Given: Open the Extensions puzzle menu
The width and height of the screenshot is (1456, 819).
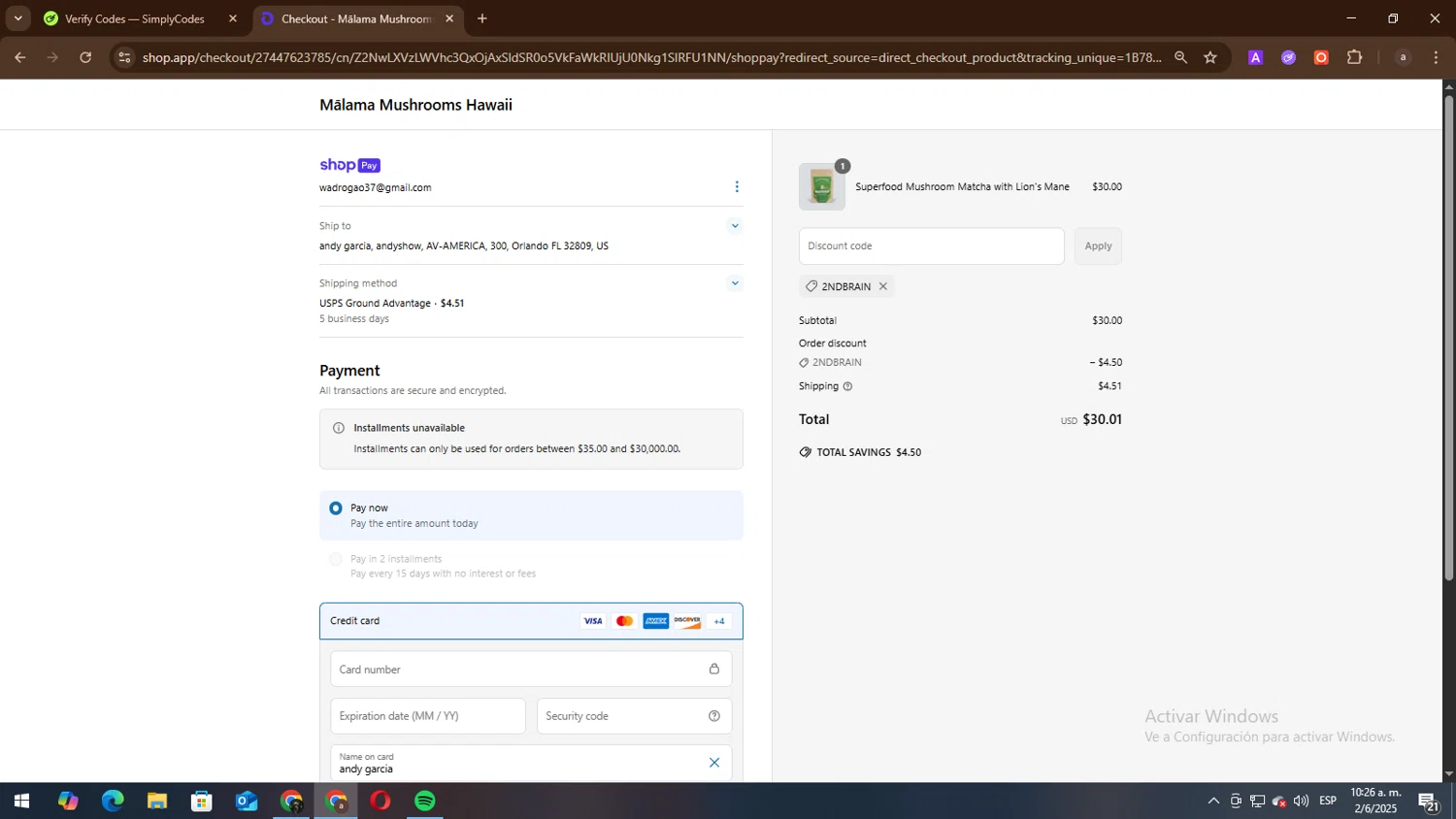Looking at the screenshot, I should (x=1355, y=57).
